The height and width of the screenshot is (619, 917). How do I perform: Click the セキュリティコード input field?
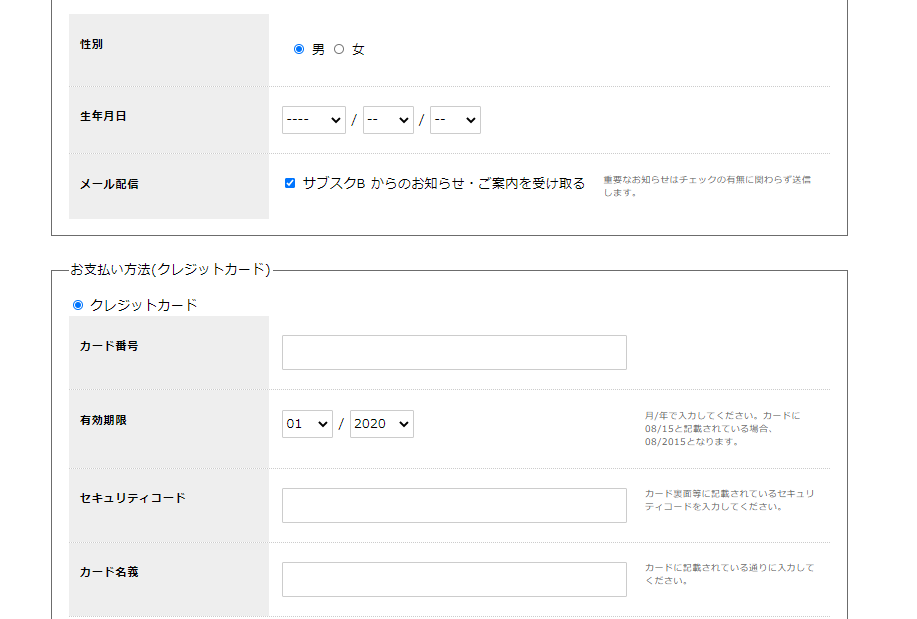tap(454, 505)
